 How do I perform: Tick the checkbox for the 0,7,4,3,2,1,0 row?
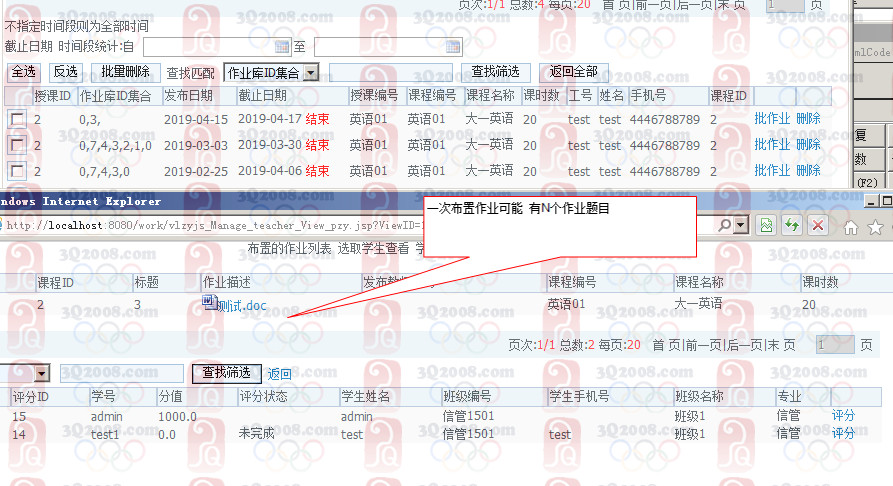(x=17, y=145)
